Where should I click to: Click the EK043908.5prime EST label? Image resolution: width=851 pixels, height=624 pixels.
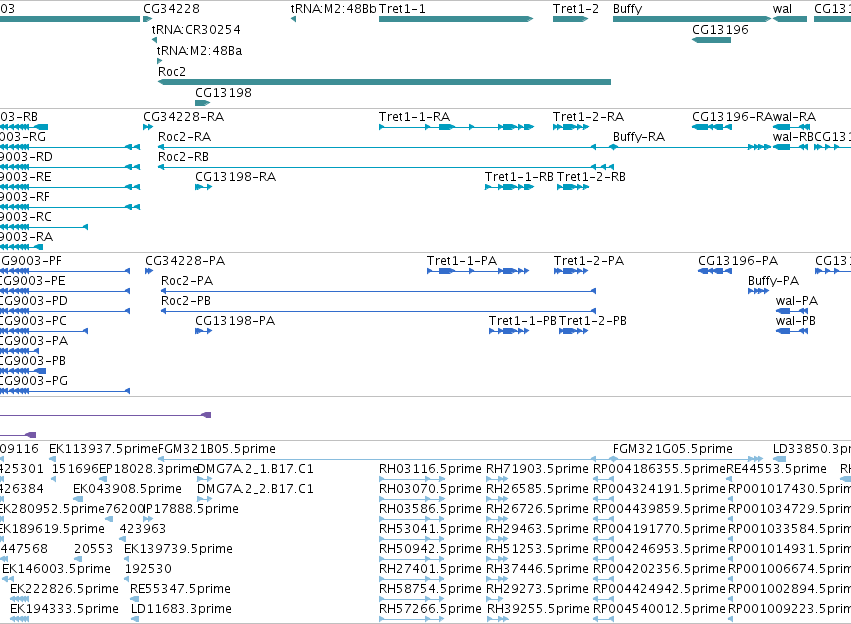click(128, 489)
